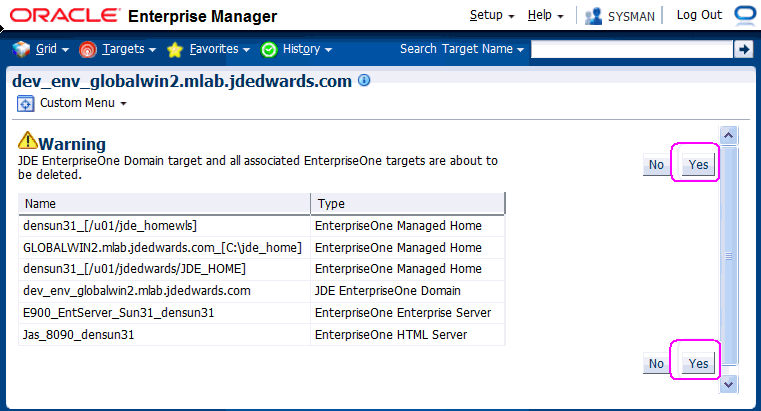Focus the Search Target Name input field
Viewport: 761px width, 411px height.
click(630, 49)
